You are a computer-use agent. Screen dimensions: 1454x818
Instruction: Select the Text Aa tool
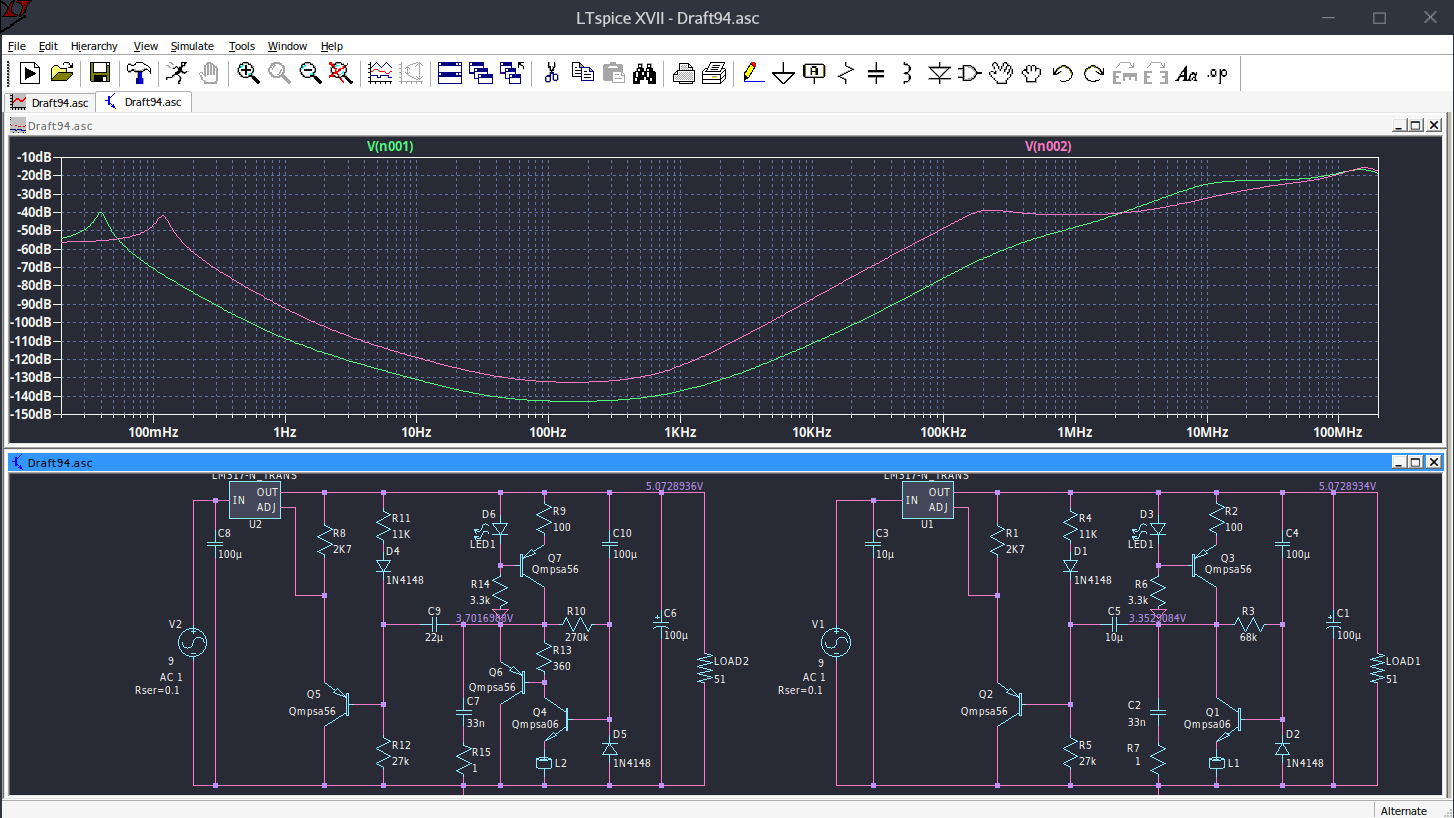click(x=1187, y=73)
